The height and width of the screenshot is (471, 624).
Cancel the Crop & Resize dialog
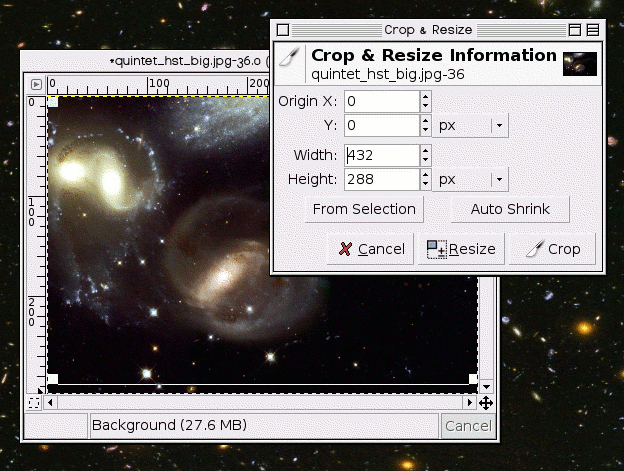370,249
